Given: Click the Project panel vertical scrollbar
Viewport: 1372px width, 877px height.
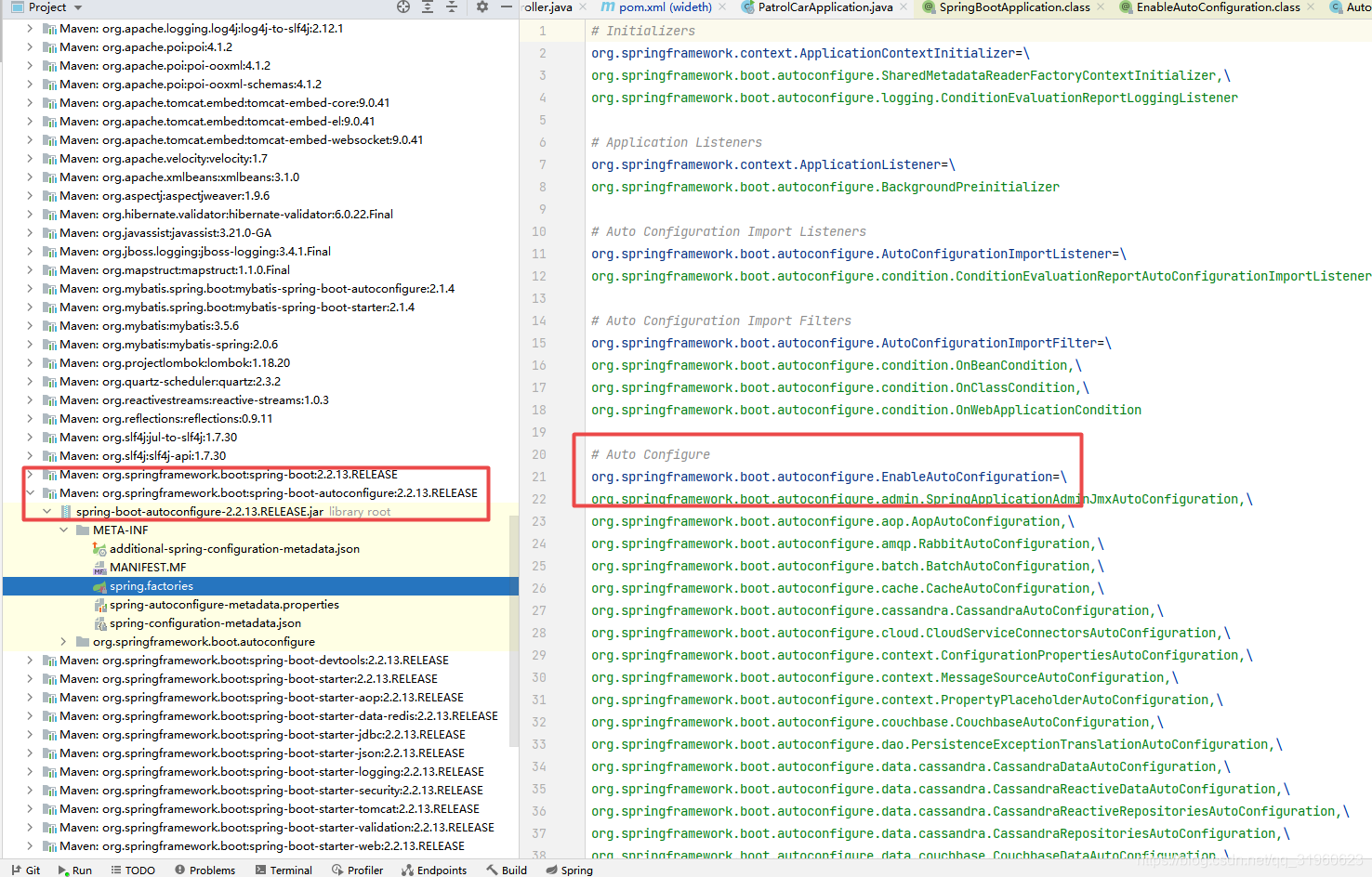Looking at the screenshot, I should tap(514, 632).
